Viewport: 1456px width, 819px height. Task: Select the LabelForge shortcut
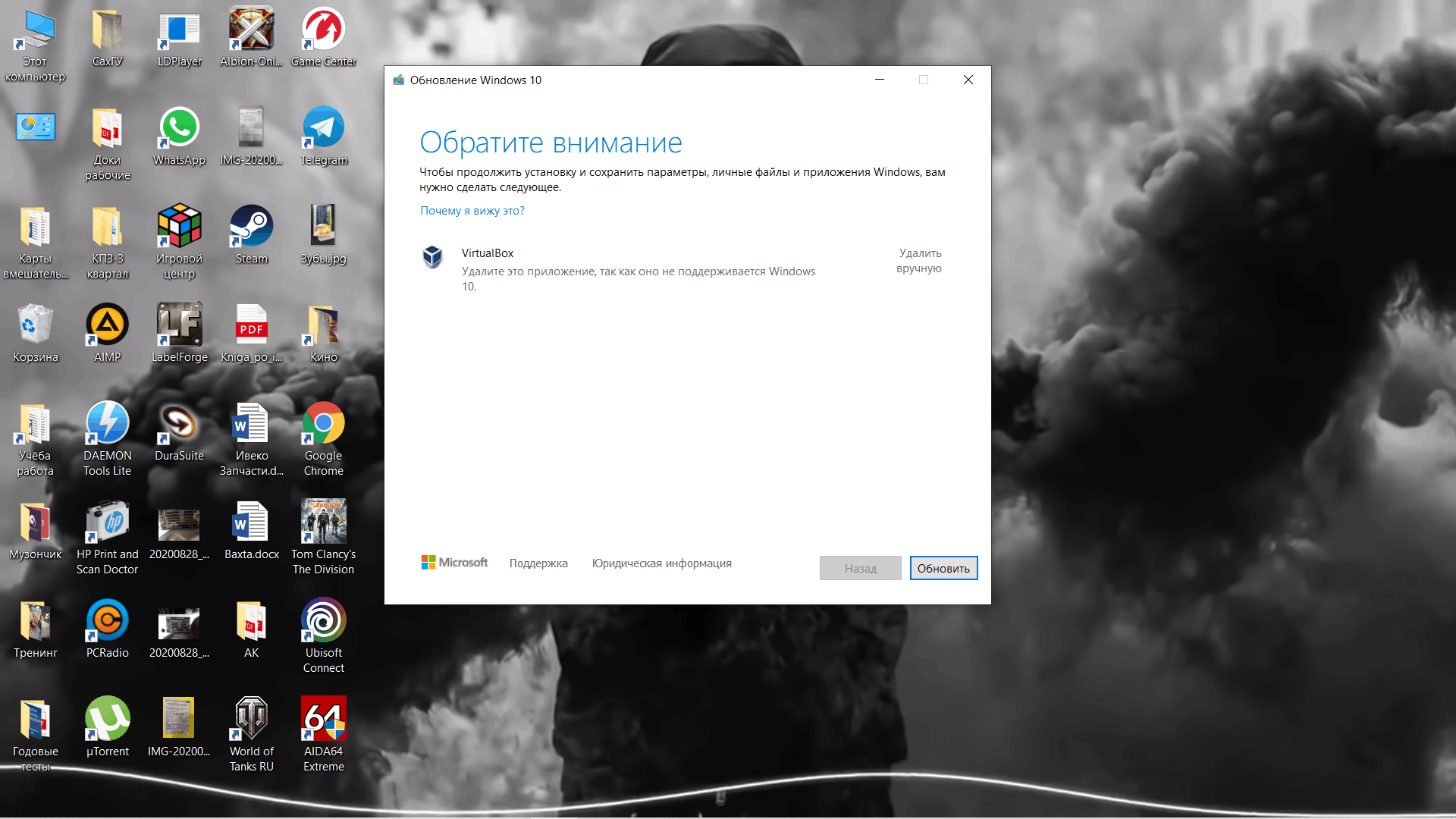click(x=179, y=334)
